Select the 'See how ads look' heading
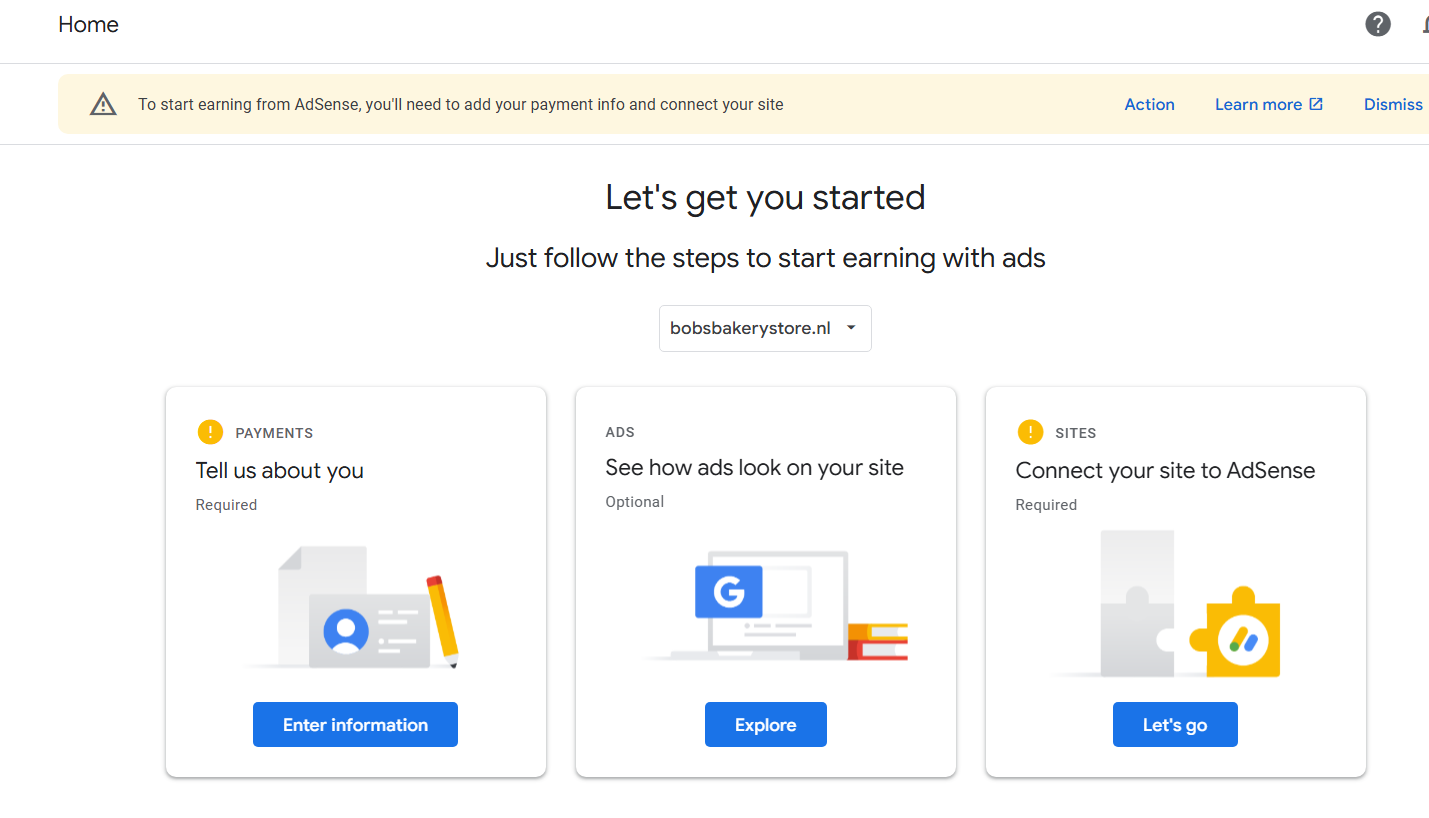1429x818 pixels. 754,468
